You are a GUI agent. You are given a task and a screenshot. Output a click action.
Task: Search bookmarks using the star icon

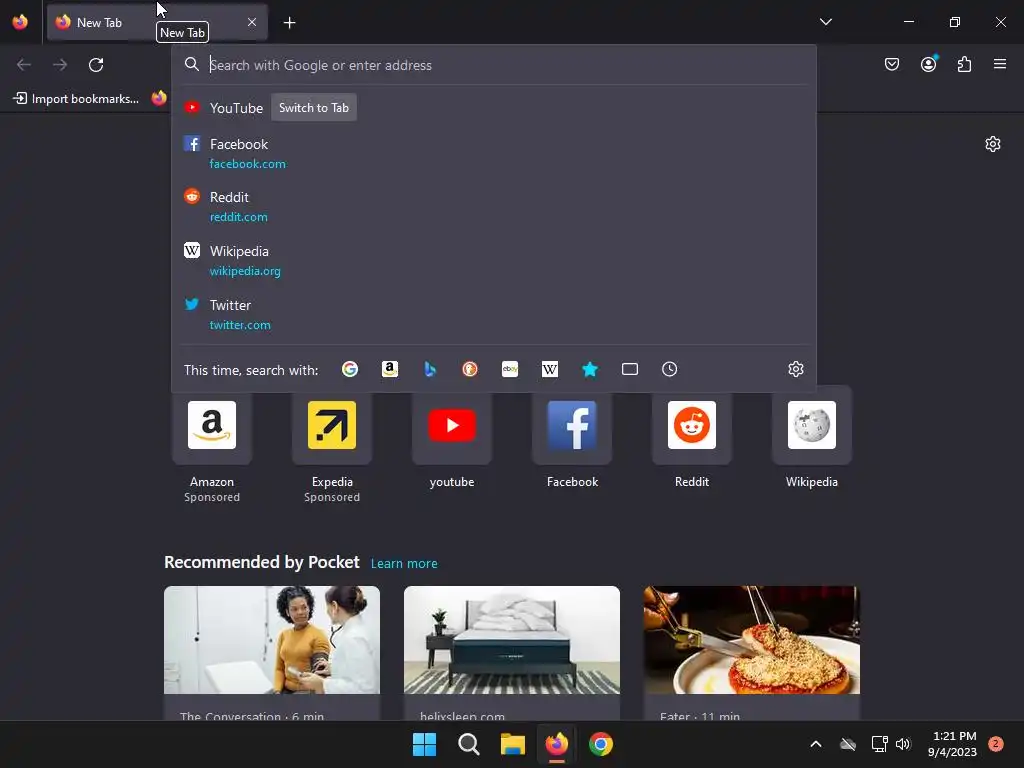(x=590, y=370)
